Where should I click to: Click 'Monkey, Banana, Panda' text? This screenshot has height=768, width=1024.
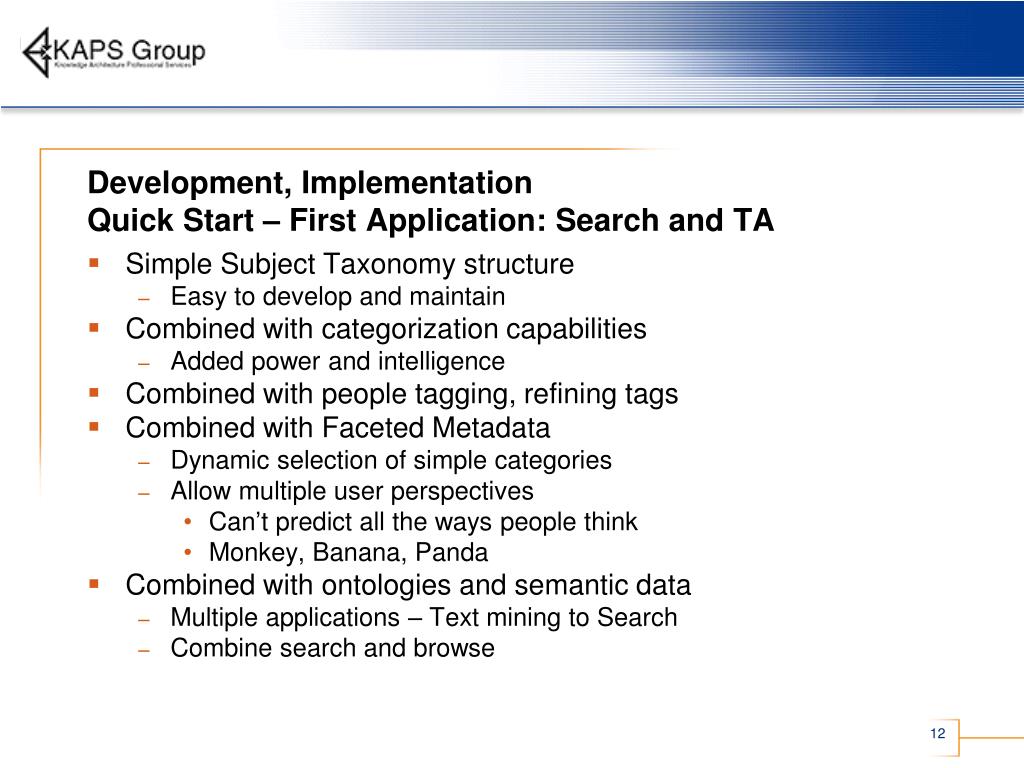coord(348,552)
